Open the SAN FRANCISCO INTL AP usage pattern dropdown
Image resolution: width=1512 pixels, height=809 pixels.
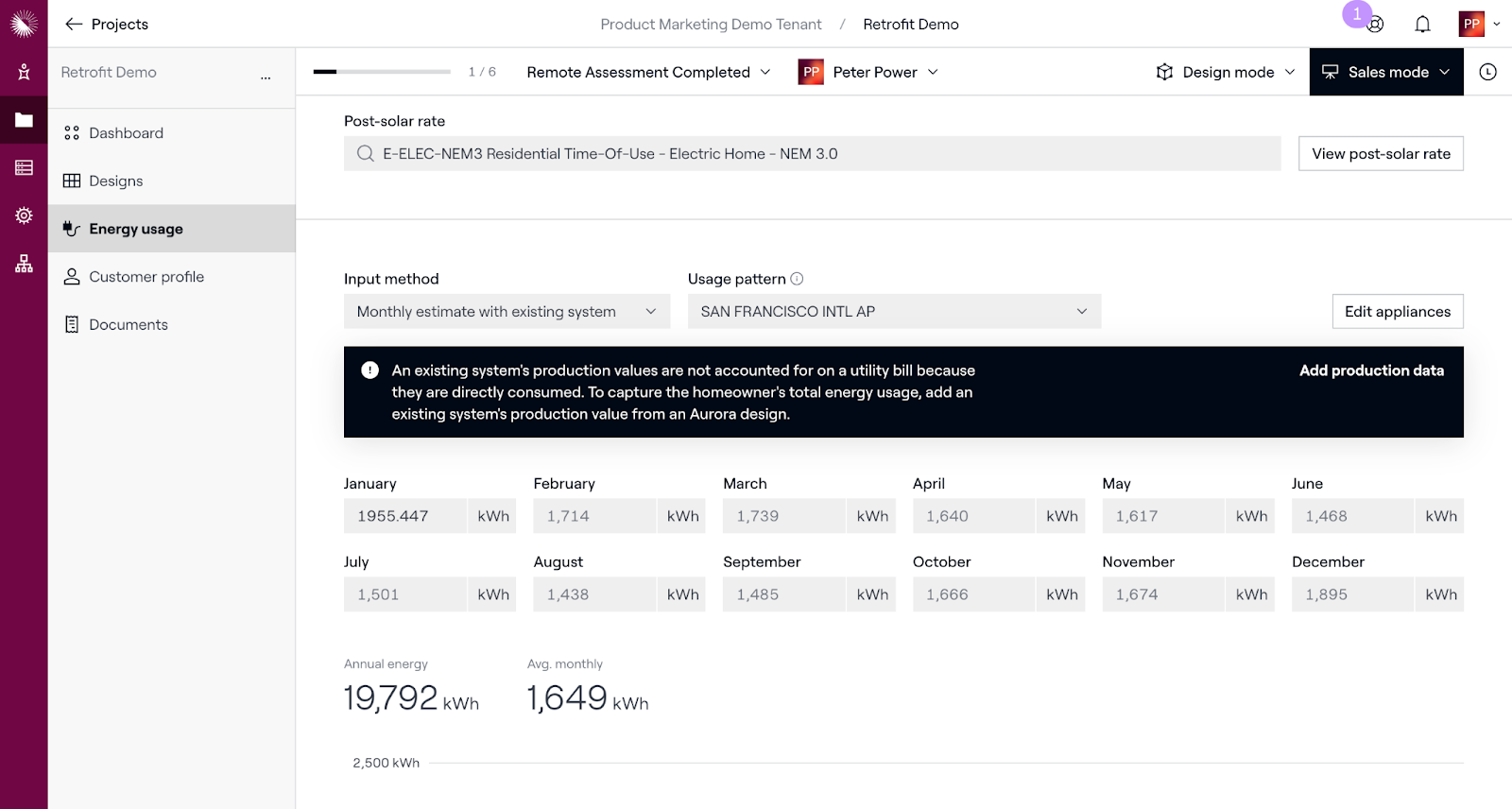coord(893,312)
